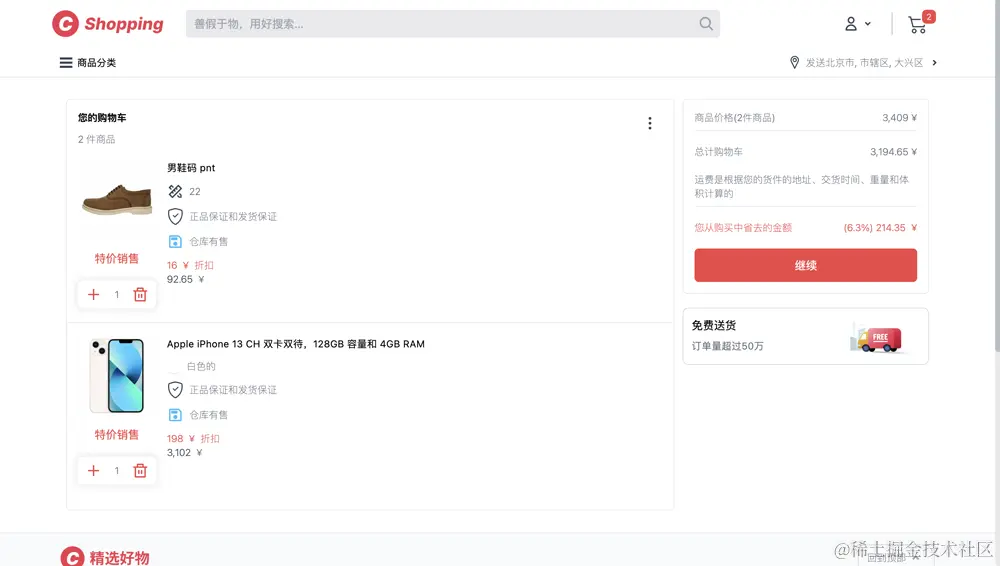Image resolution: width=1000 pixels, height=566 pixels.
Task: Click the Shopping logo
Action: pyautogui.click(x=108, y=24)
